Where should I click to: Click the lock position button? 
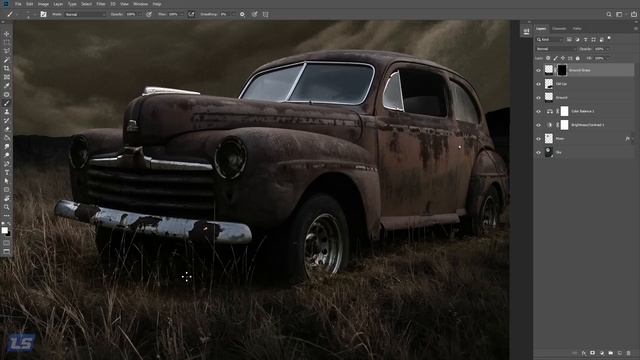[563, 58]
